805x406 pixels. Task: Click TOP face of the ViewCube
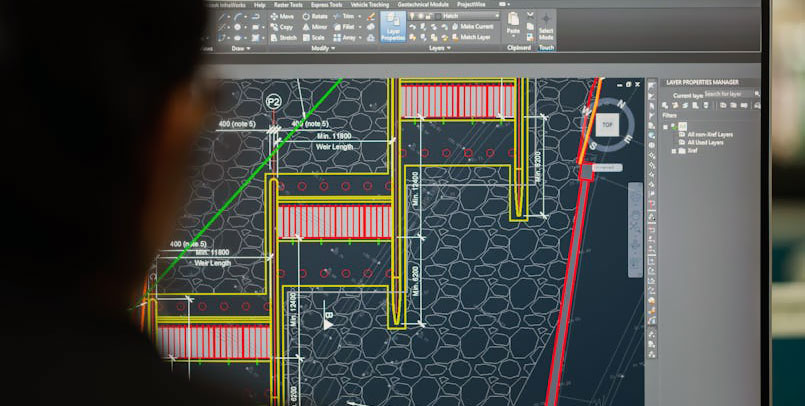coord(607,125)
